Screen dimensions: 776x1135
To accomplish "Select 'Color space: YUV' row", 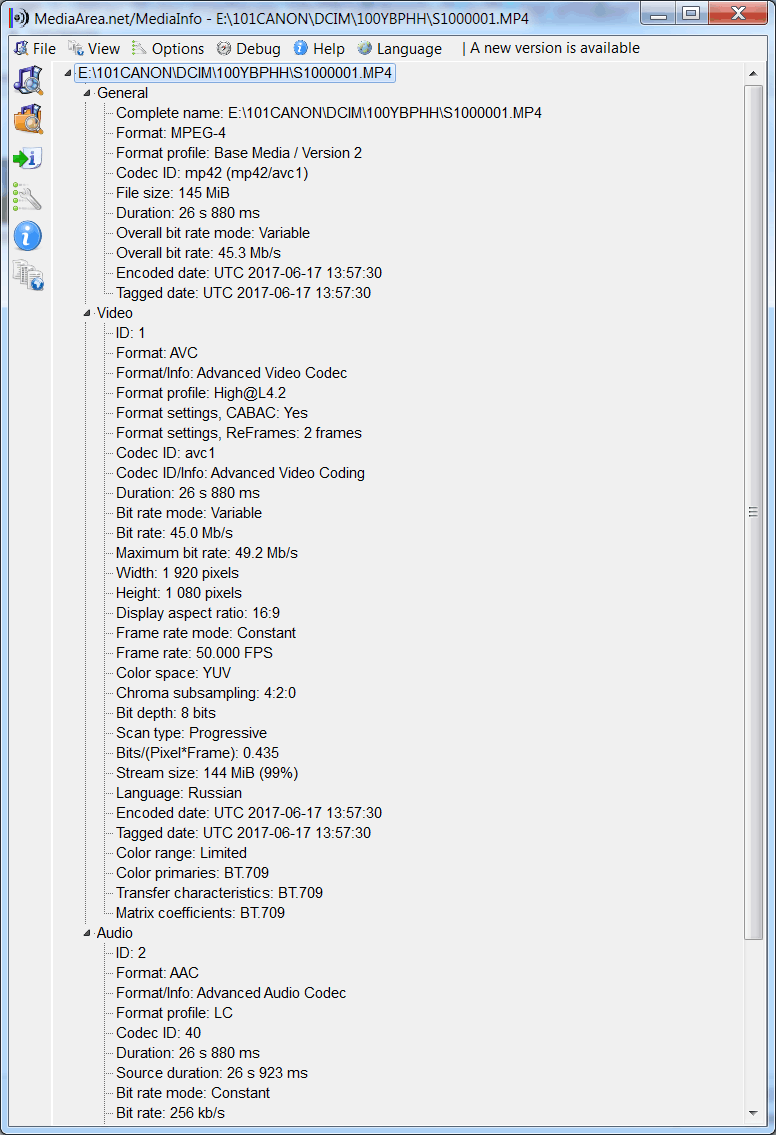I will (174, 673).
